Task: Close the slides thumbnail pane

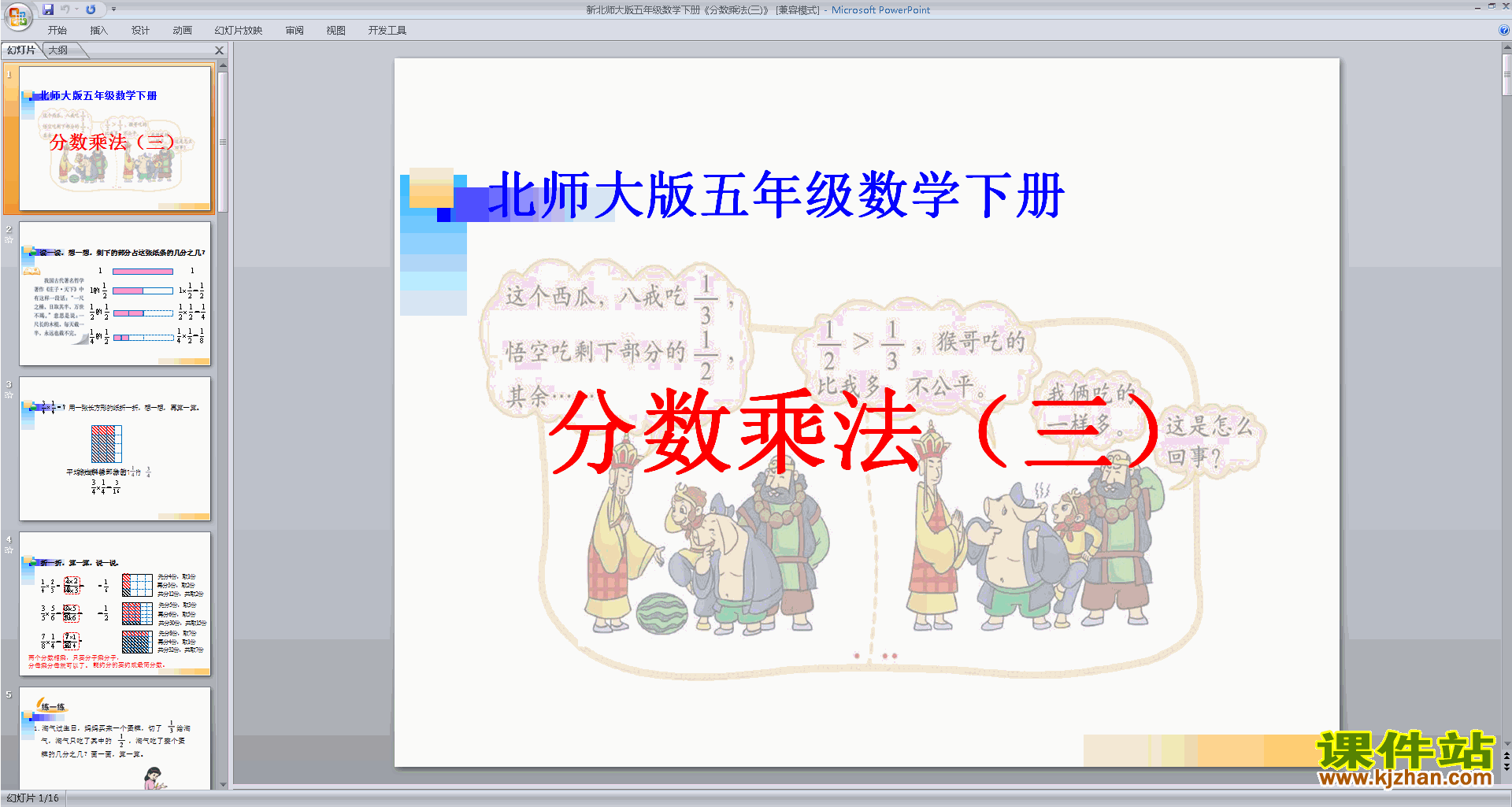Action: point(220,50)
